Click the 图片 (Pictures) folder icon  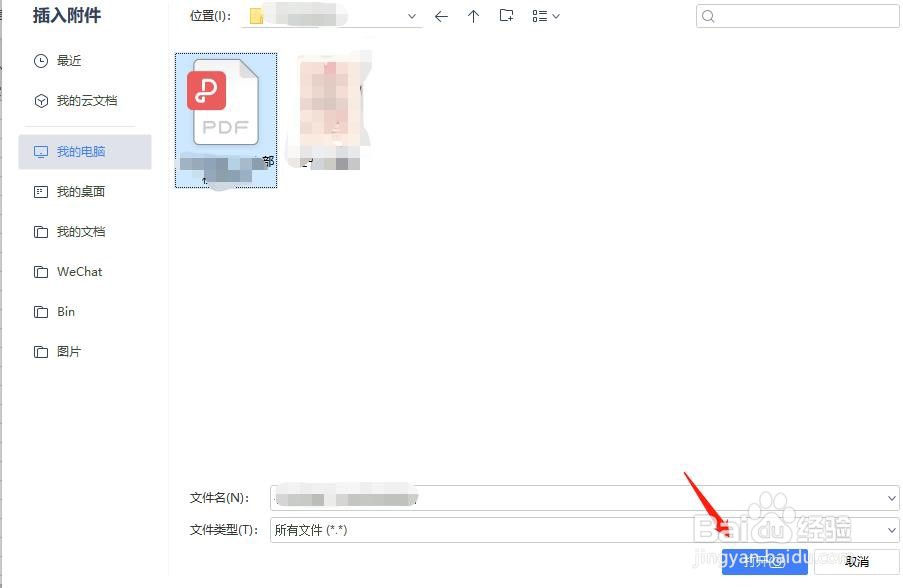[x=40, y=351]
